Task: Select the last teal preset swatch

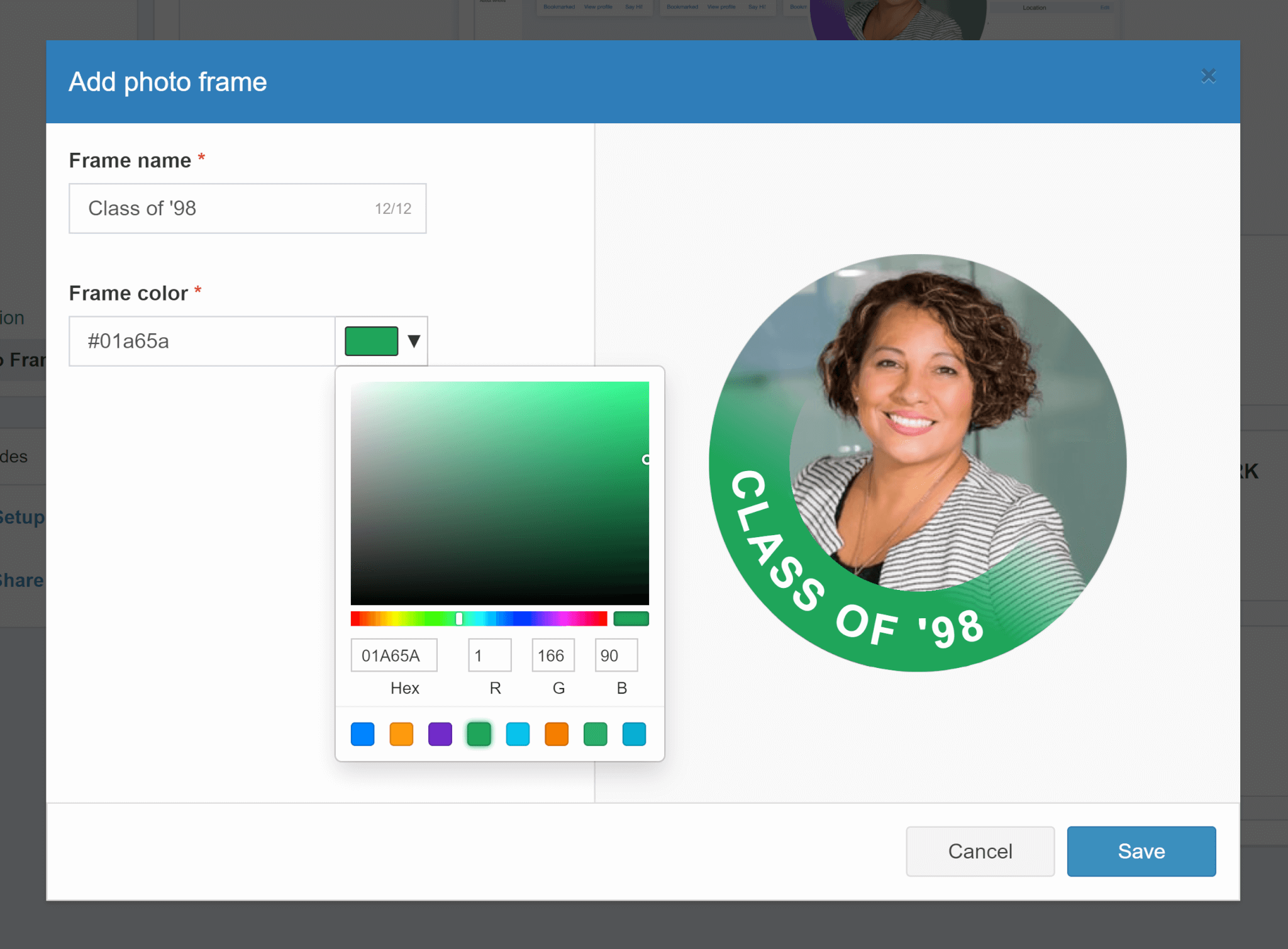Action: coord(634,733)
